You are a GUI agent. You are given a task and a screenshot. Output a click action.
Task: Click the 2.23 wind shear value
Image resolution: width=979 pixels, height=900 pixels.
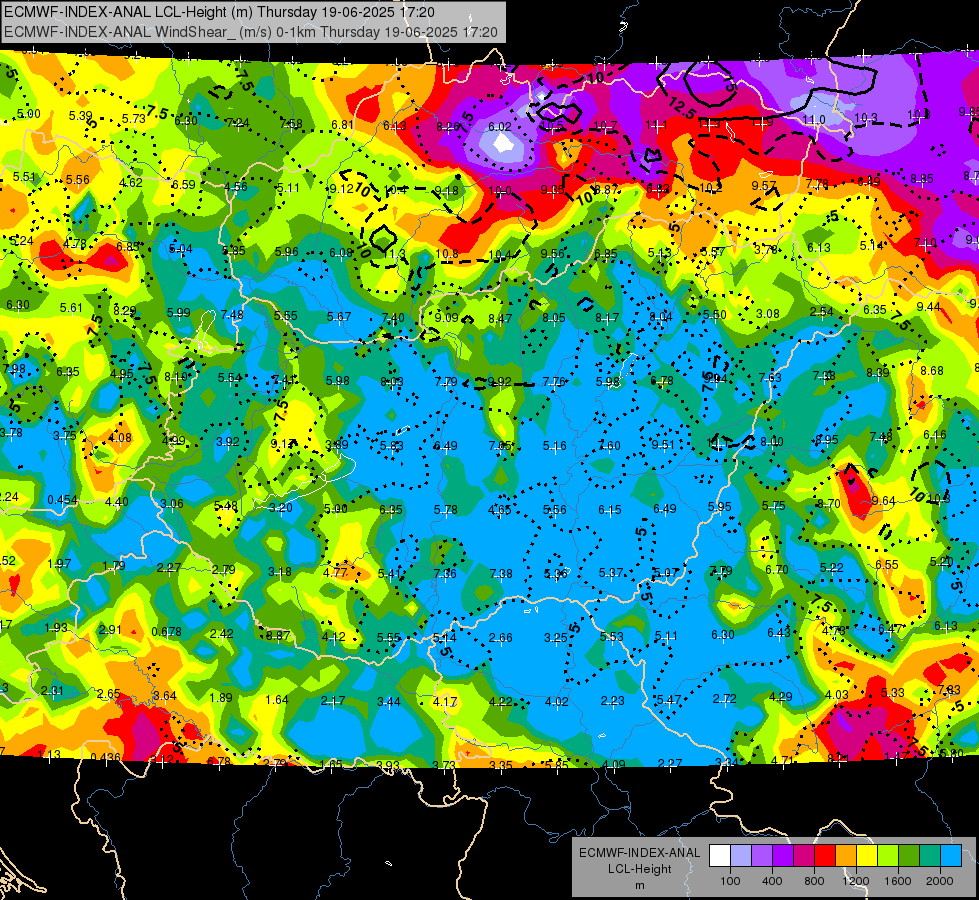(x=612, y=701)
